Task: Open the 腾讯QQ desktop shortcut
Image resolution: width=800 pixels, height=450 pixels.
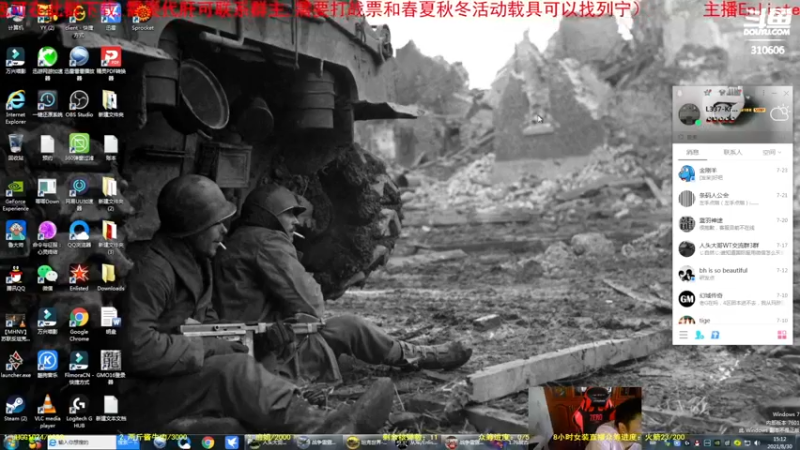Action: [15, 278]
